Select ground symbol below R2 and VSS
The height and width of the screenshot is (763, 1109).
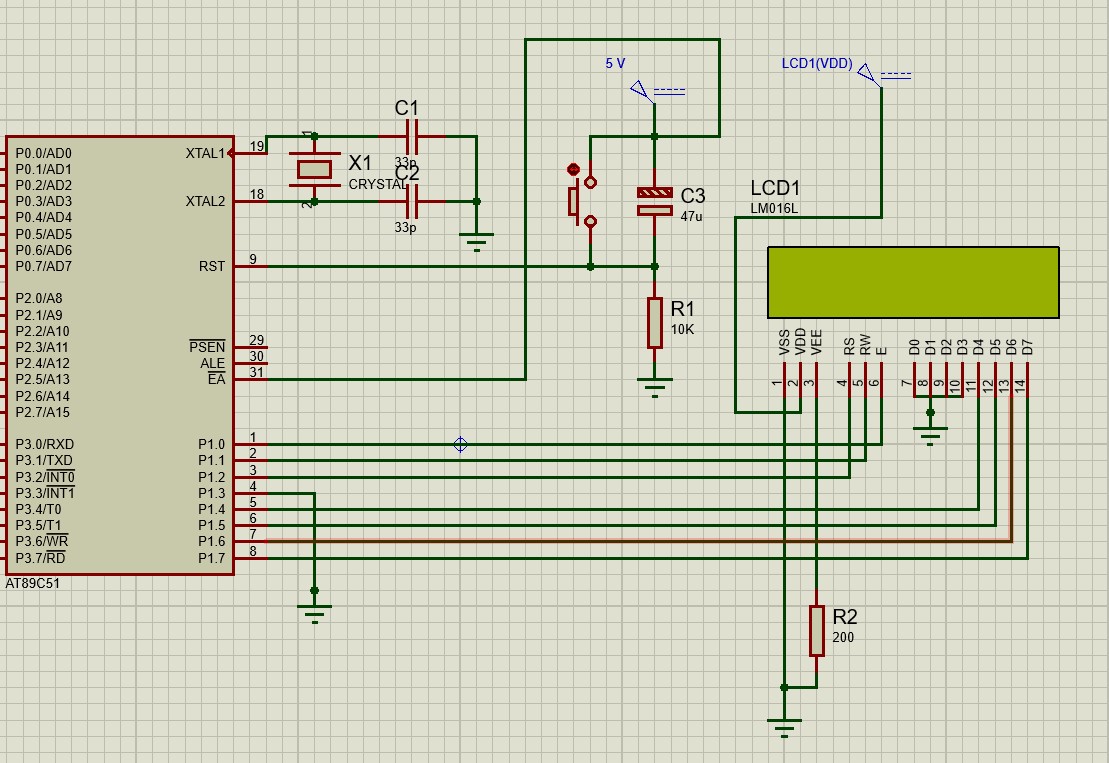click(x=784, y=728)
